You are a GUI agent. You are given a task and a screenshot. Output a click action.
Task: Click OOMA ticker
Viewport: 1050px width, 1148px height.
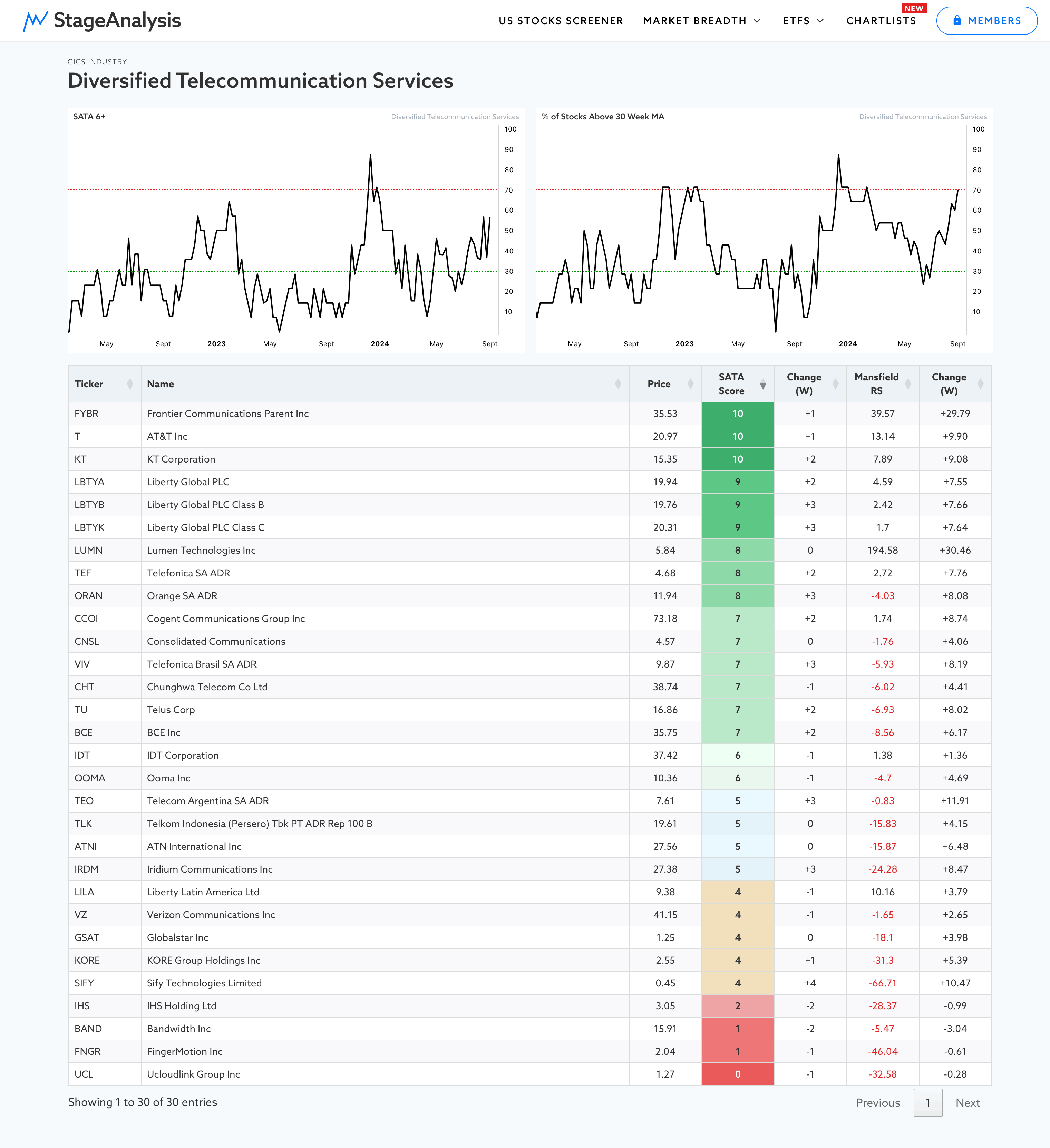tap(90, 778)
